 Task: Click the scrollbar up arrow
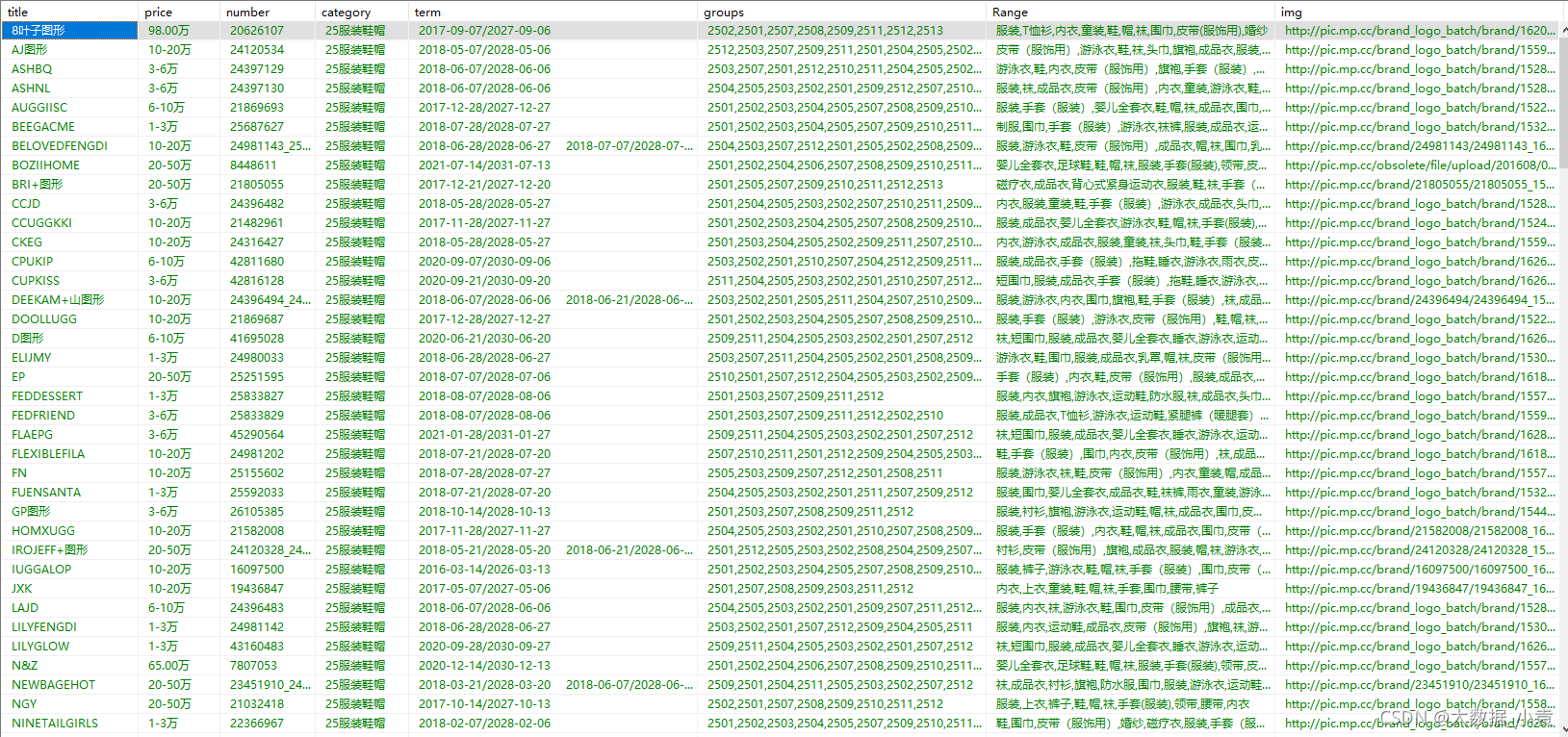(x=1563, y=30)
